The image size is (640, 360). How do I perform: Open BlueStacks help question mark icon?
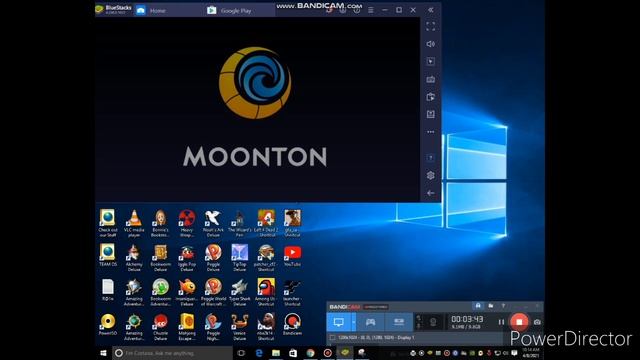[431, 158]
